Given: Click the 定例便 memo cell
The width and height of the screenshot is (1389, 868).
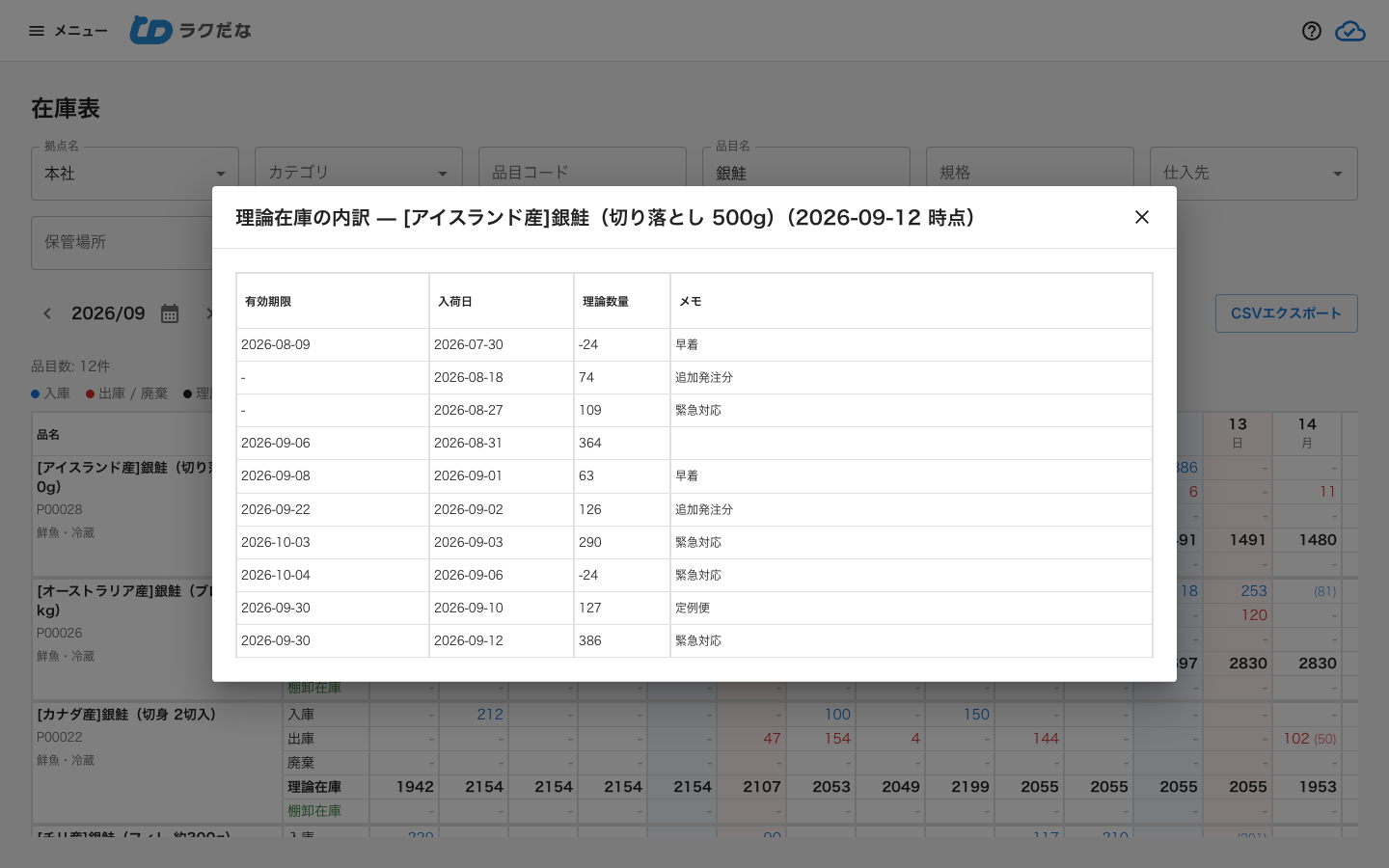Looking at the screenshot, I should point(912,608).
